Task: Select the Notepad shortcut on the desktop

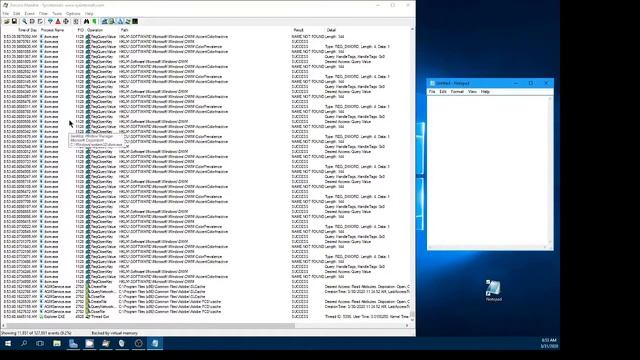Action: click(493, 291)
